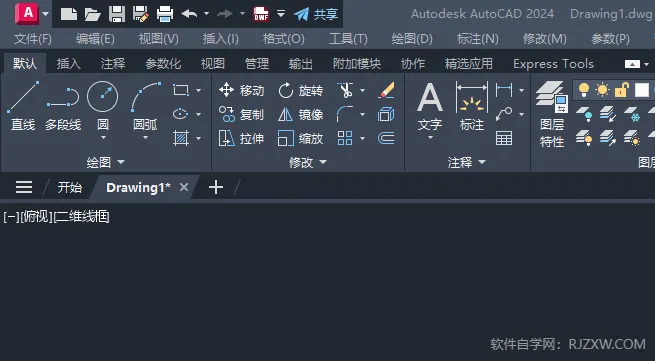Open the 编辑(E) menu
Image resolution: width=655 pixels, height=361 pixels.
[x=95, y=39]
